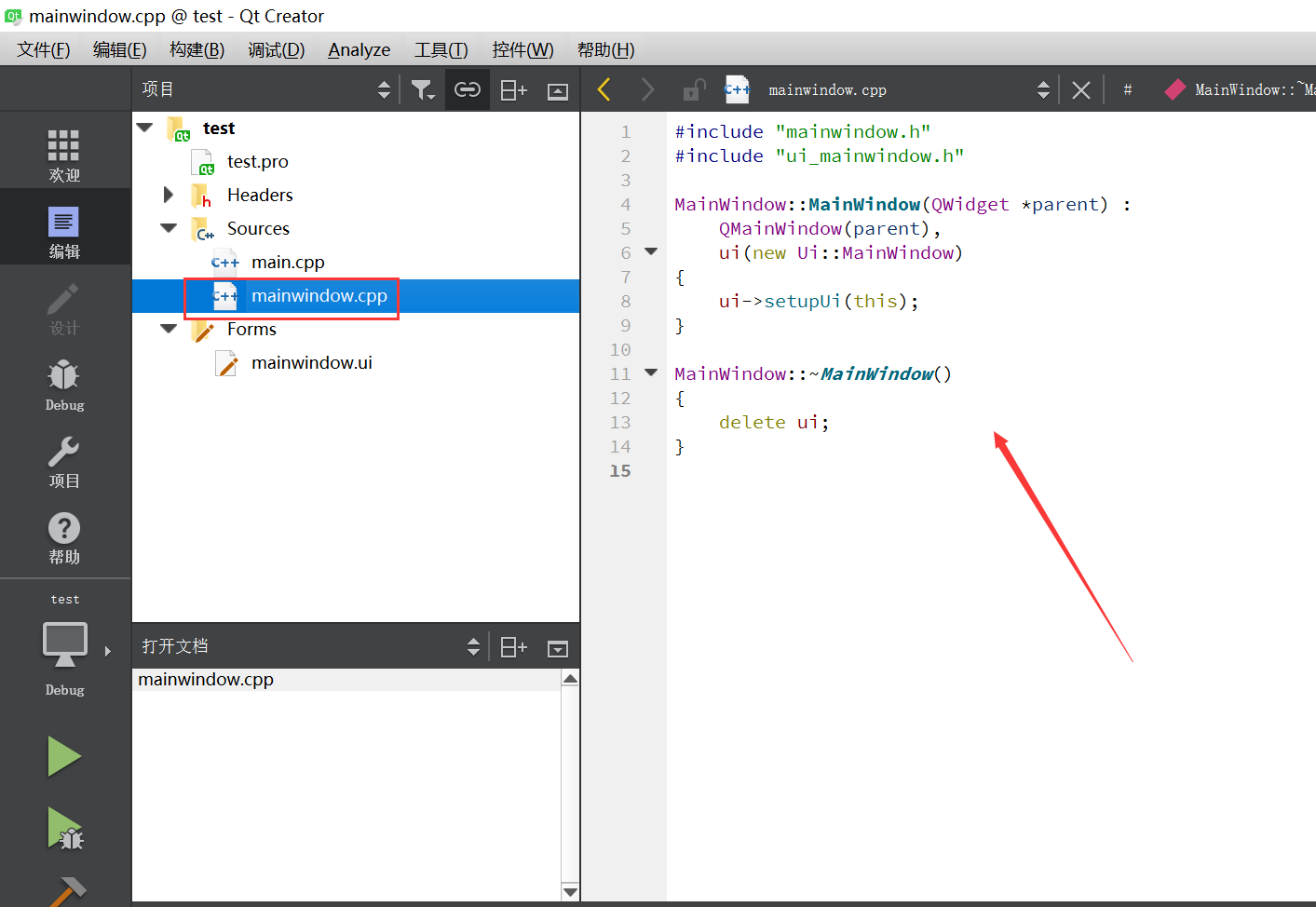This screenshot has height=907, width=1316.
Task: Select mainwindow.cpp in project tree
Action: (319, 296)
